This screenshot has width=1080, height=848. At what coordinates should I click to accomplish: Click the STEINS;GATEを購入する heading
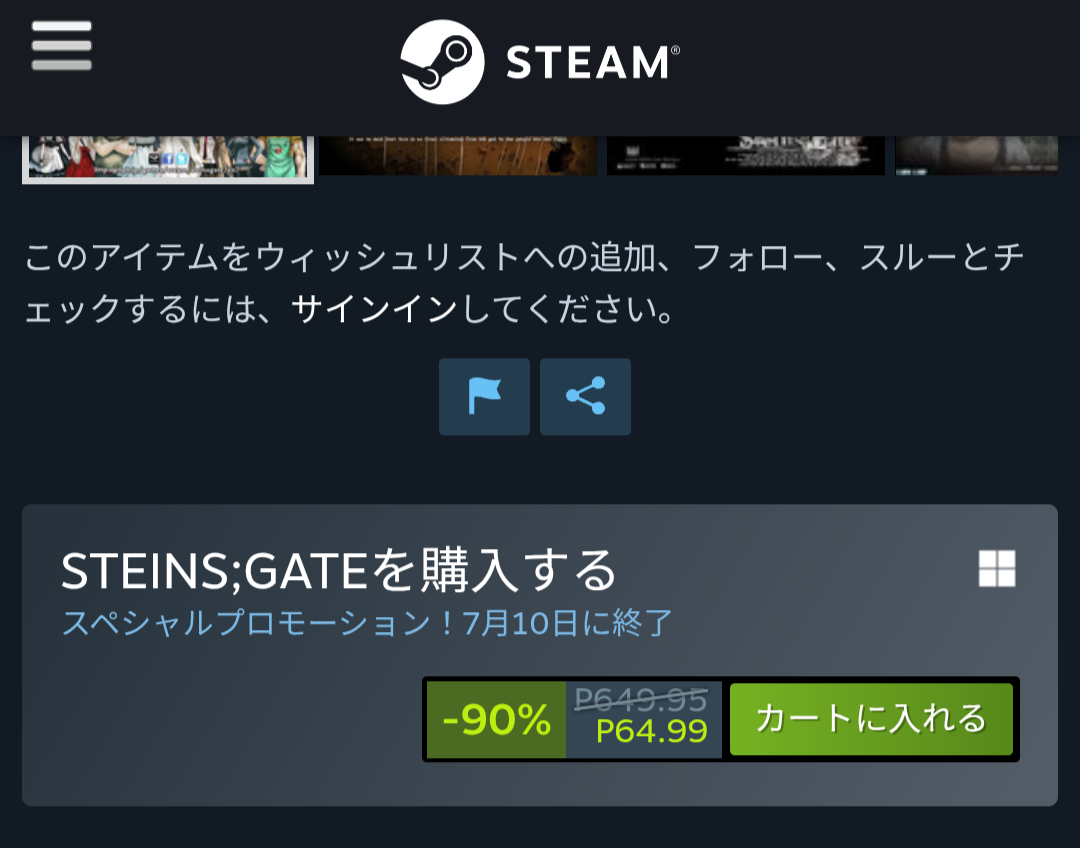pos(338,570)
